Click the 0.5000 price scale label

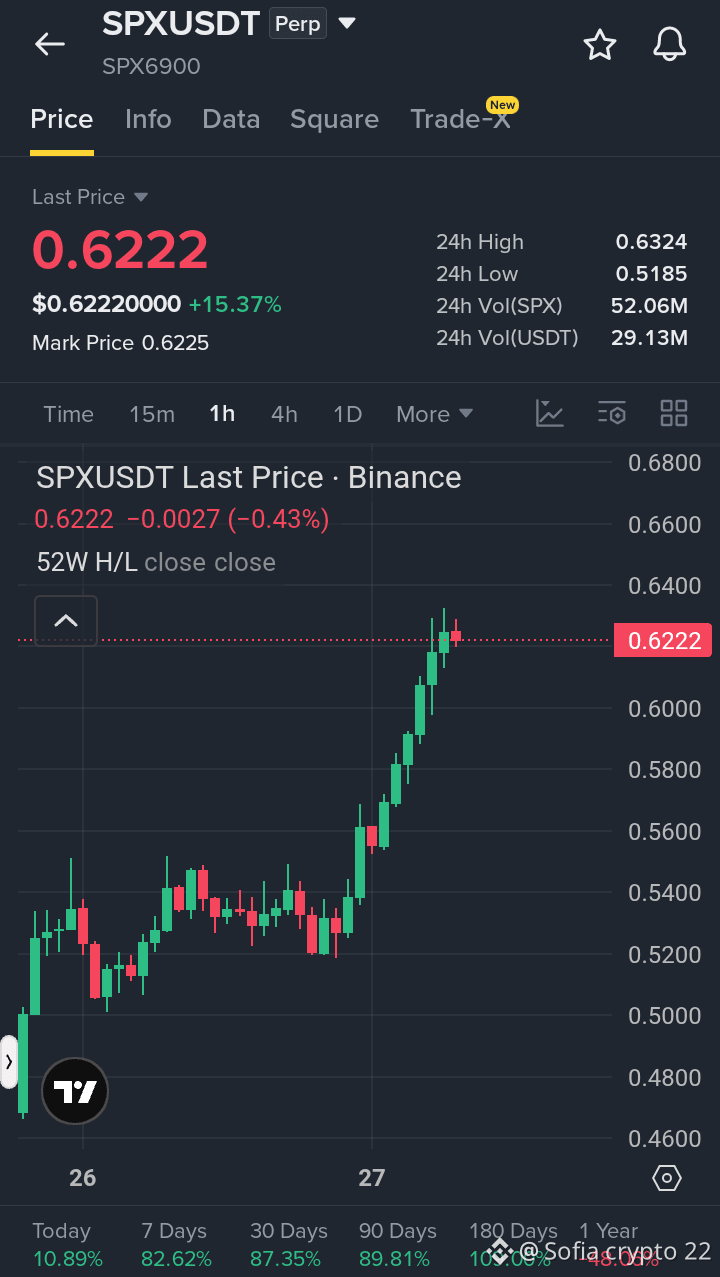(664, 1016)
